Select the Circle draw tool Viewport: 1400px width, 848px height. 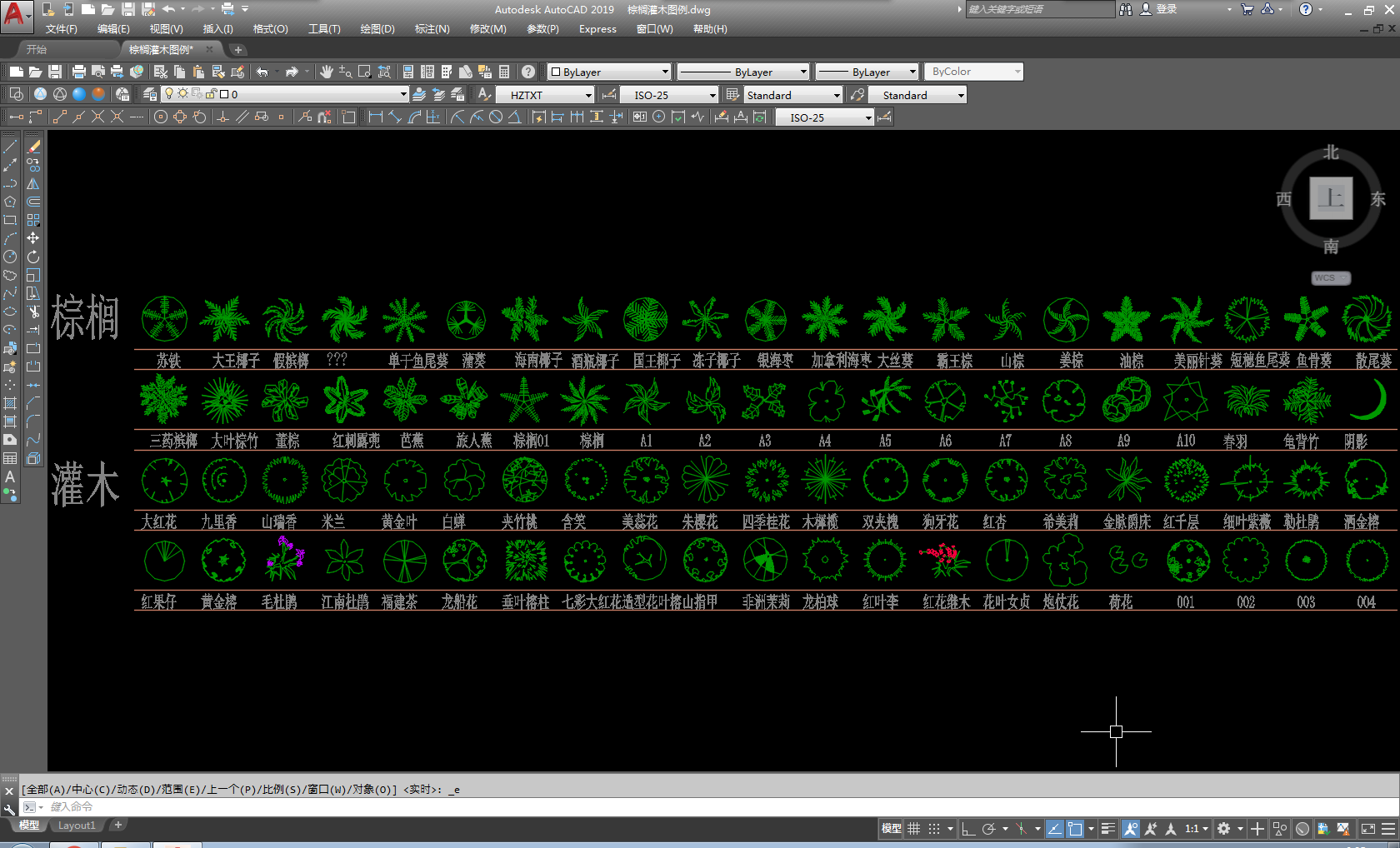point(10,257)
